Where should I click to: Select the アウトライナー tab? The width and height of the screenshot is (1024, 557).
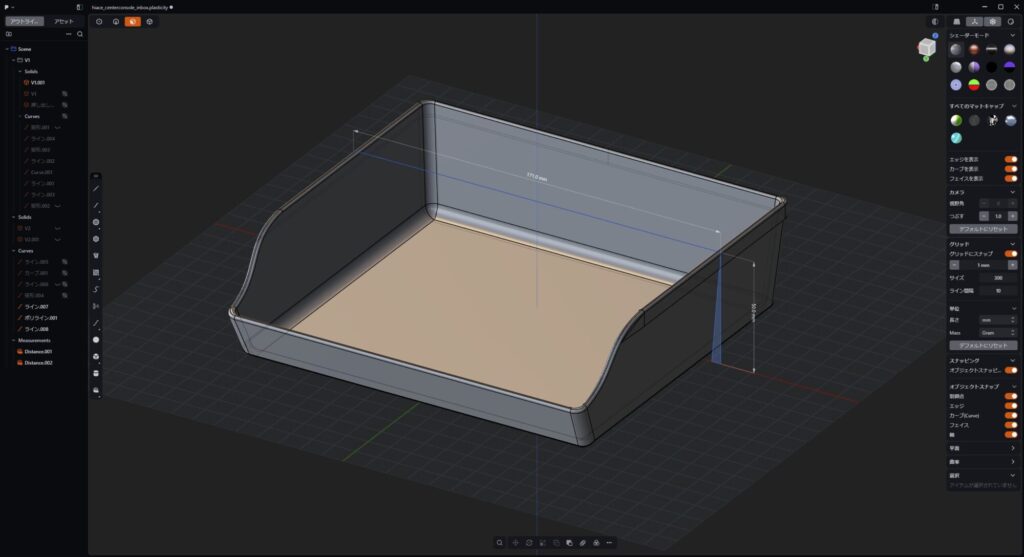pos(25,21)
